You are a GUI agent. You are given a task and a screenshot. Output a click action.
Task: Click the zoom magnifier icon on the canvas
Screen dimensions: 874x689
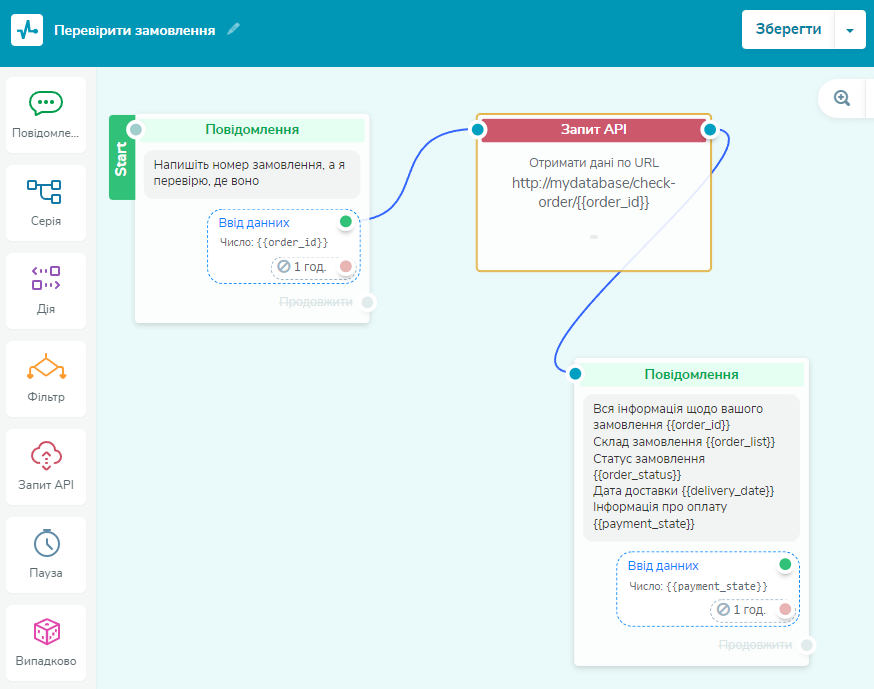841,98
